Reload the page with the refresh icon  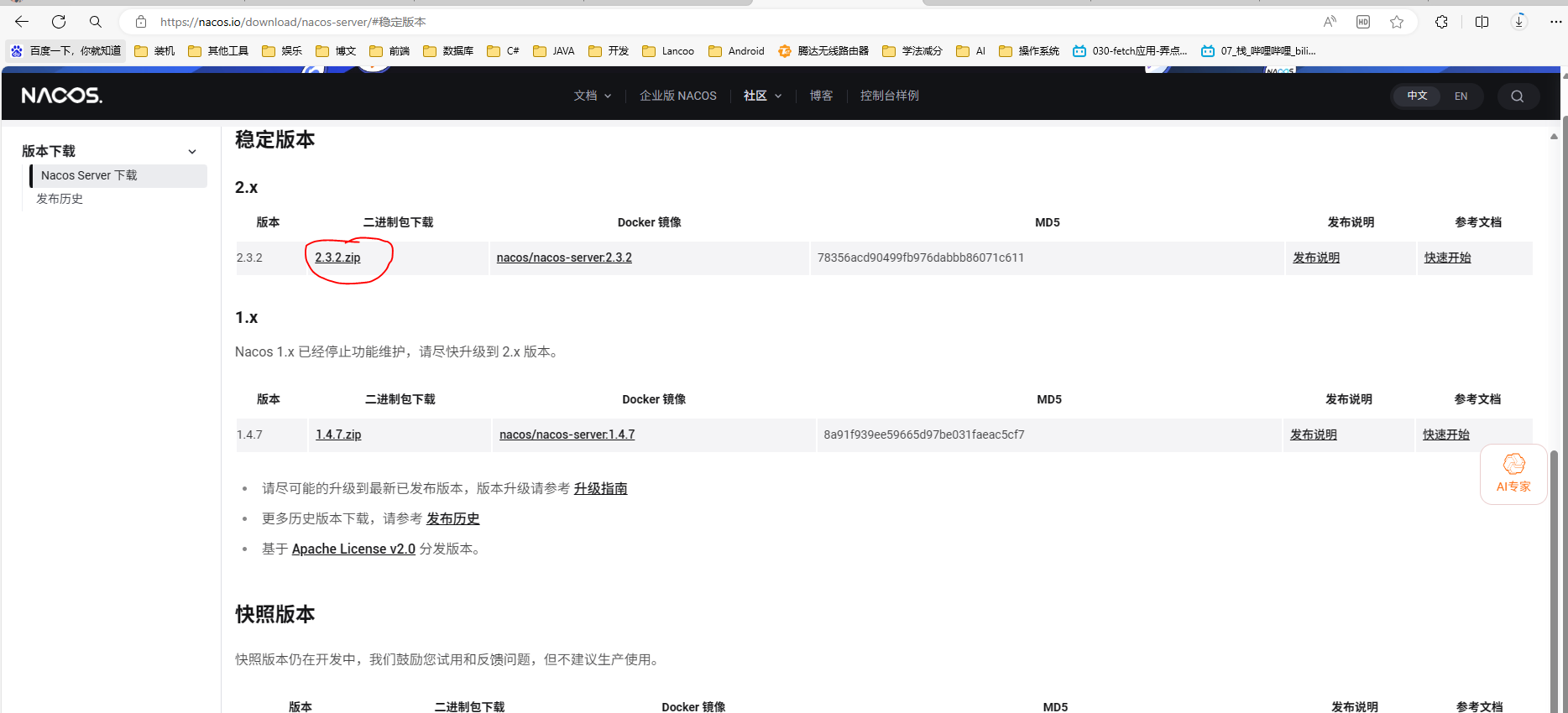pos(59,22)
